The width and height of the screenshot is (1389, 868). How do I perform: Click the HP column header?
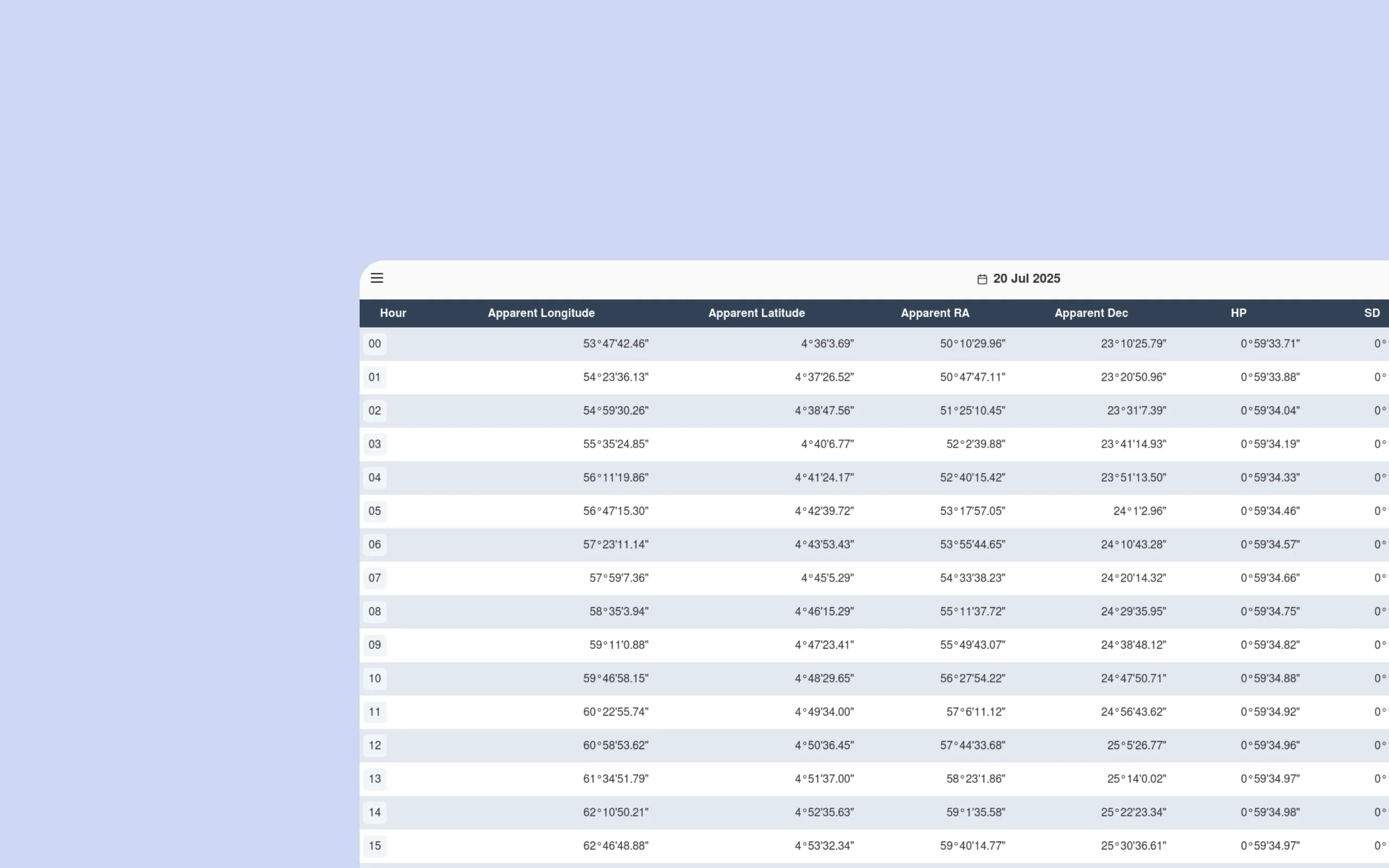(x=1238, y=313)
